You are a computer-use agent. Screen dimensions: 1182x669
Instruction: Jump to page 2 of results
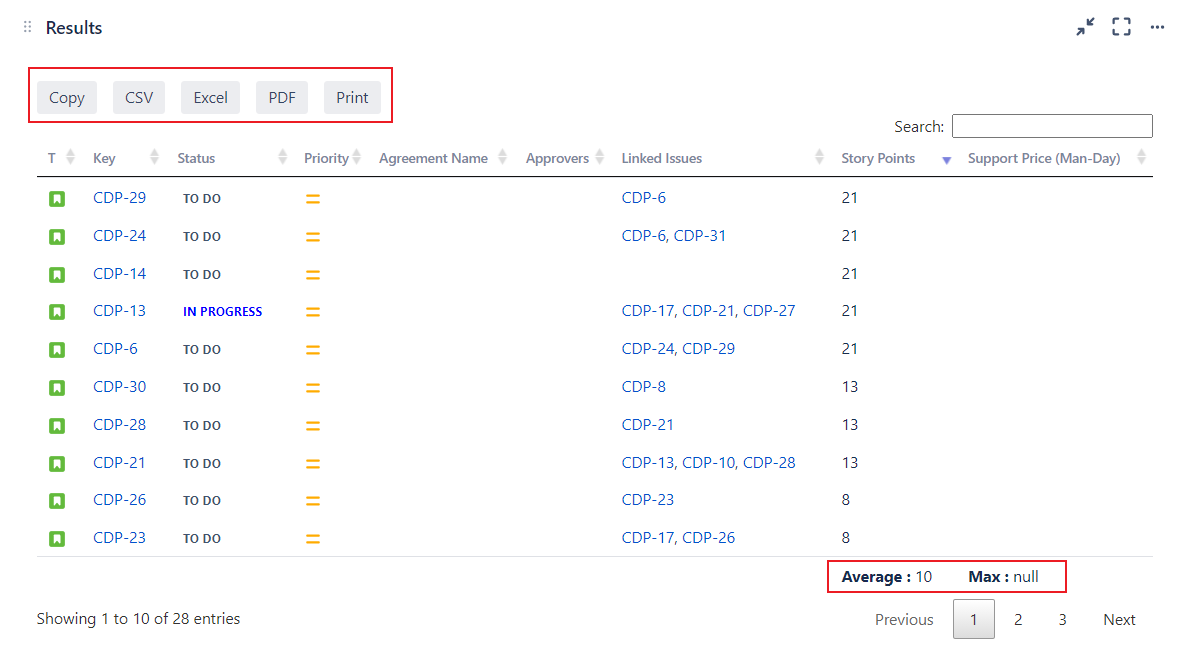click(x=1018, y=619)
